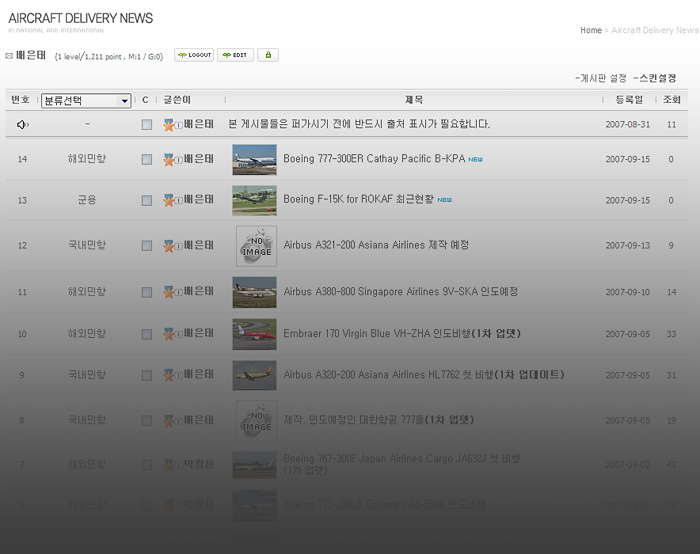Image resolution: width=700 pixels, height=554 pixels.
Task: Open the Aircraft Delivery News breadcrumb
Action: [654, 30]
